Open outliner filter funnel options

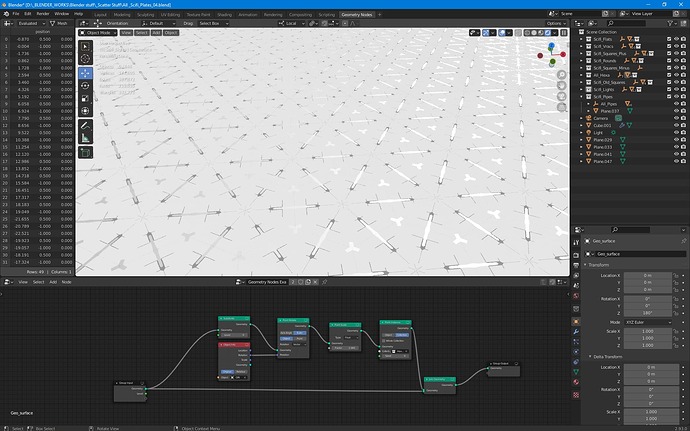pos(670,23)
